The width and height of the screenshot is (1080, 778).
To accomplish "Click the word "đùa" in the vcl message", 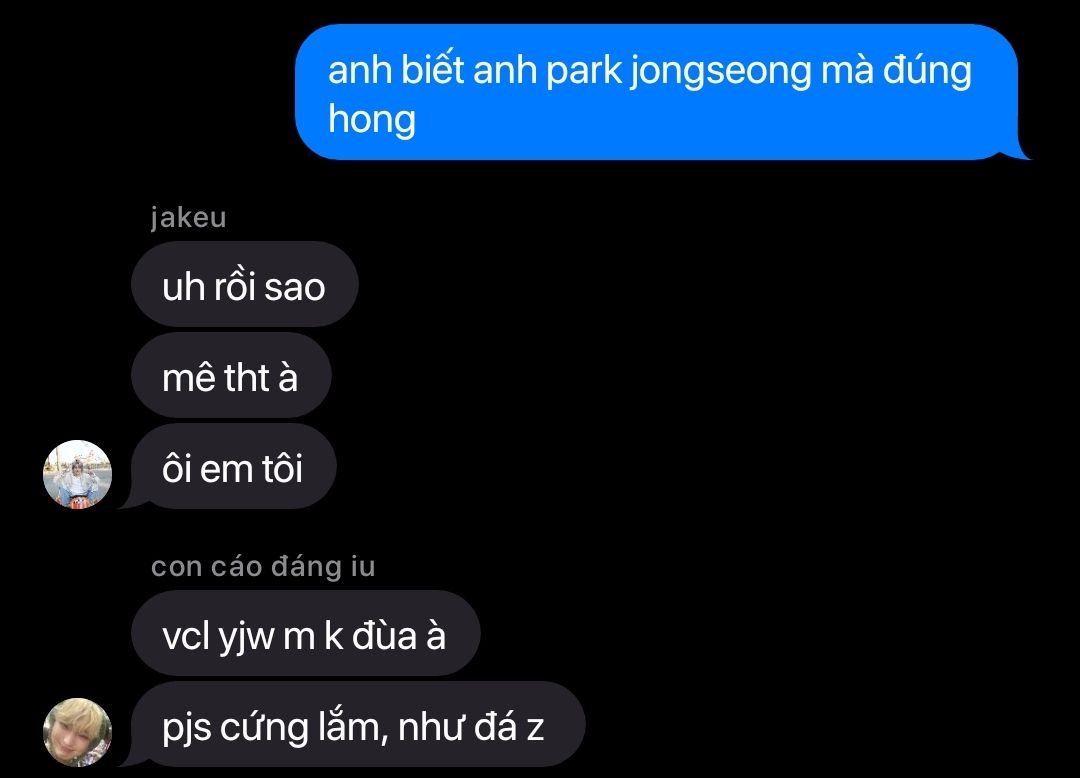I will pos(385,634).
